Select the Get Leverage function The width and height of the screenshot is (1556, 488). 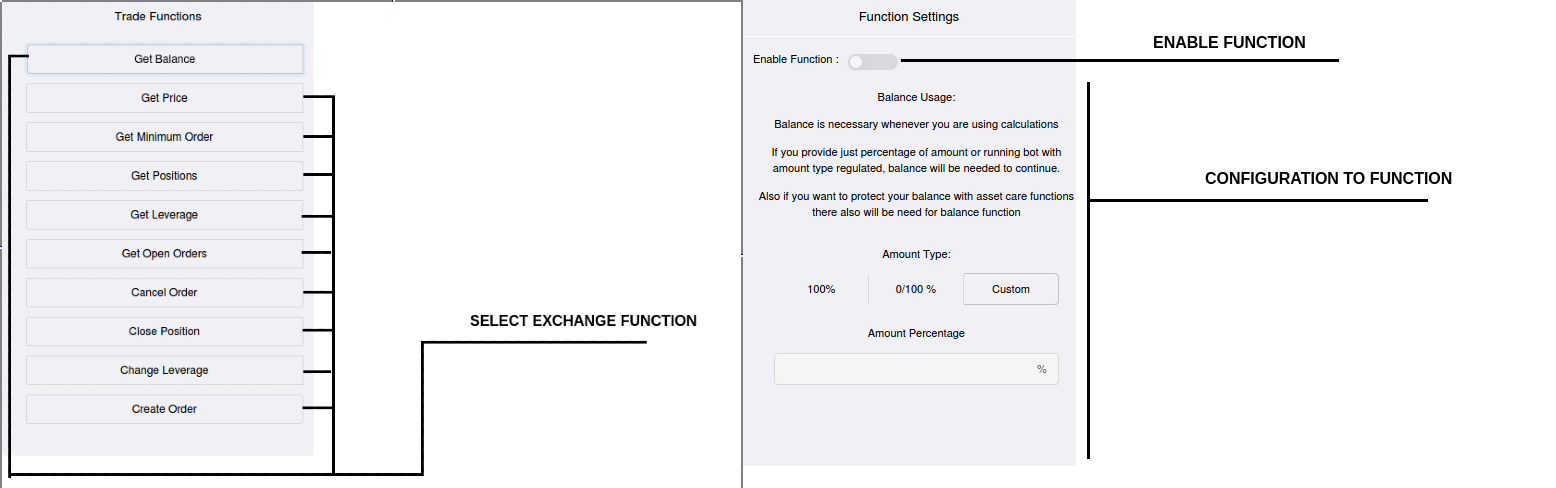tap(165, 215)
